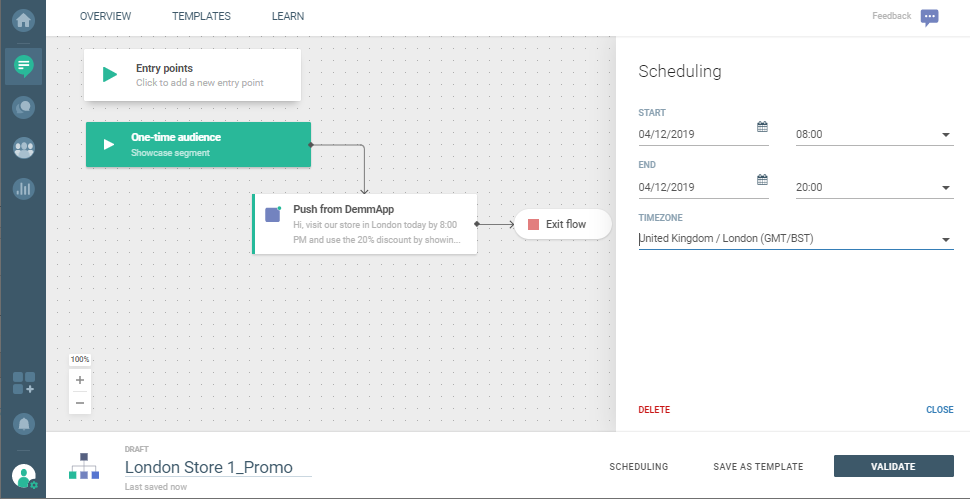This screenshot has width=970, height=499.
Task: Open user profile settings icon
Action: (x=24, y=476)
